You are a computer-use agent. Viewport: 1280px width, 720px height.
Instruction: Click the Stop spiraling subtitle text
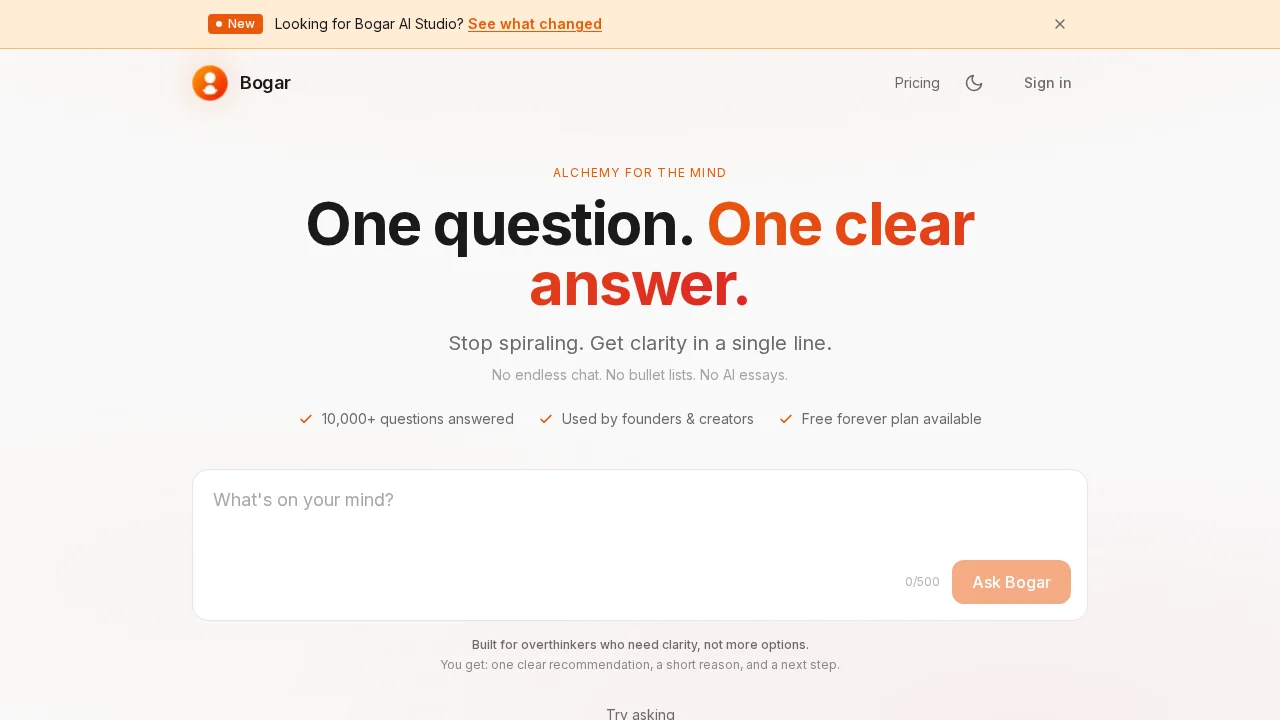click(x=640, y=343)
